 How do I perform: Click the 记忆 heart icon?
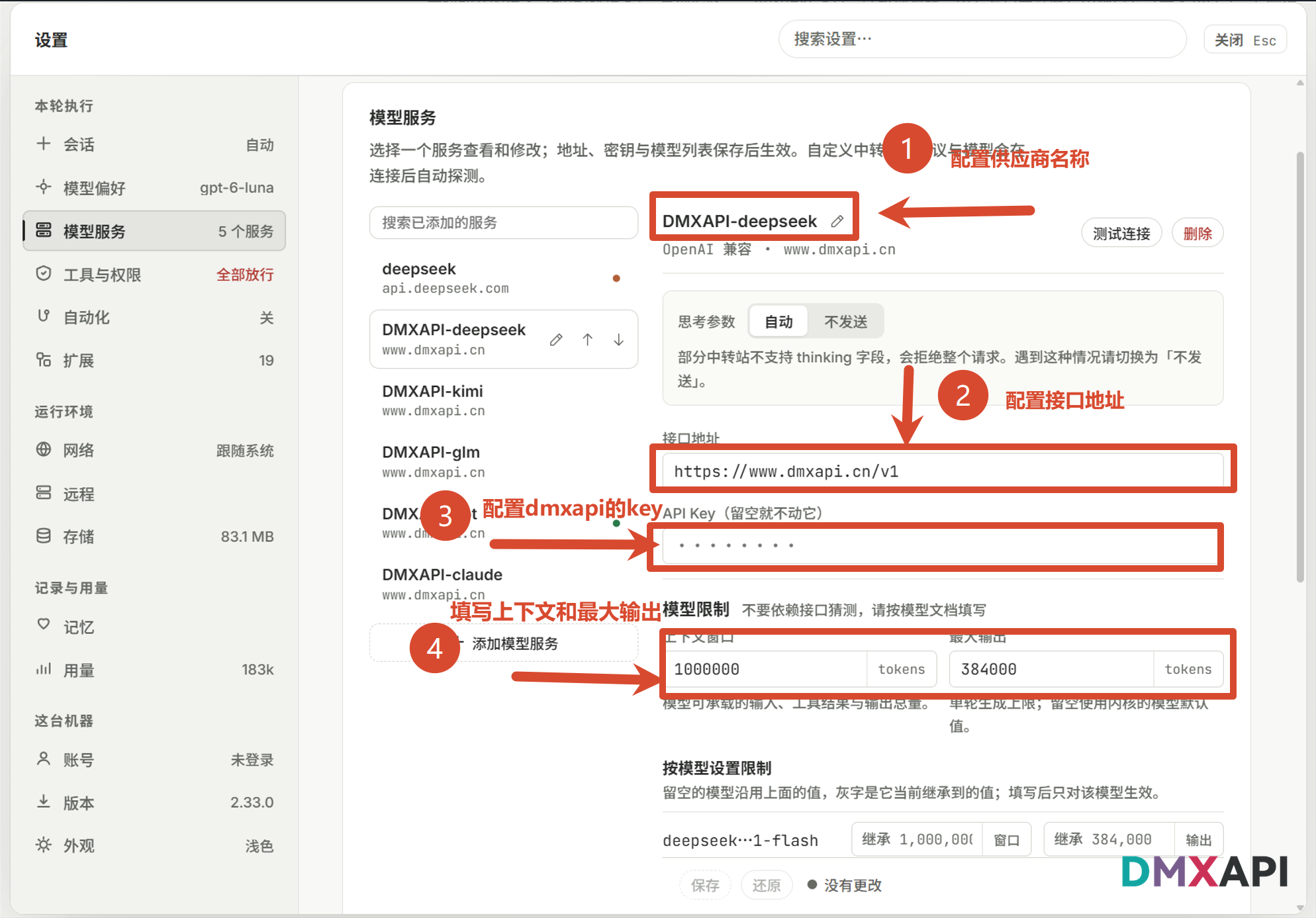(44, 625)
